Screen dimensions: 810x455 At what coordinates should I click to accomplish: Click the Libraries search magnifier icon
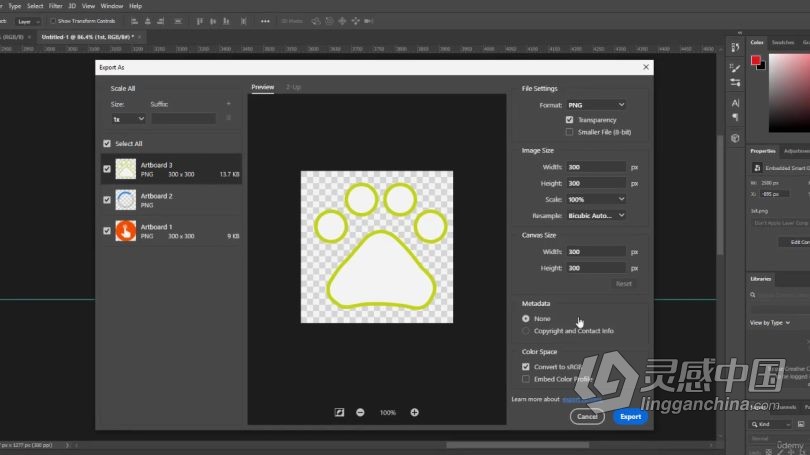click(x=753, y=295)
